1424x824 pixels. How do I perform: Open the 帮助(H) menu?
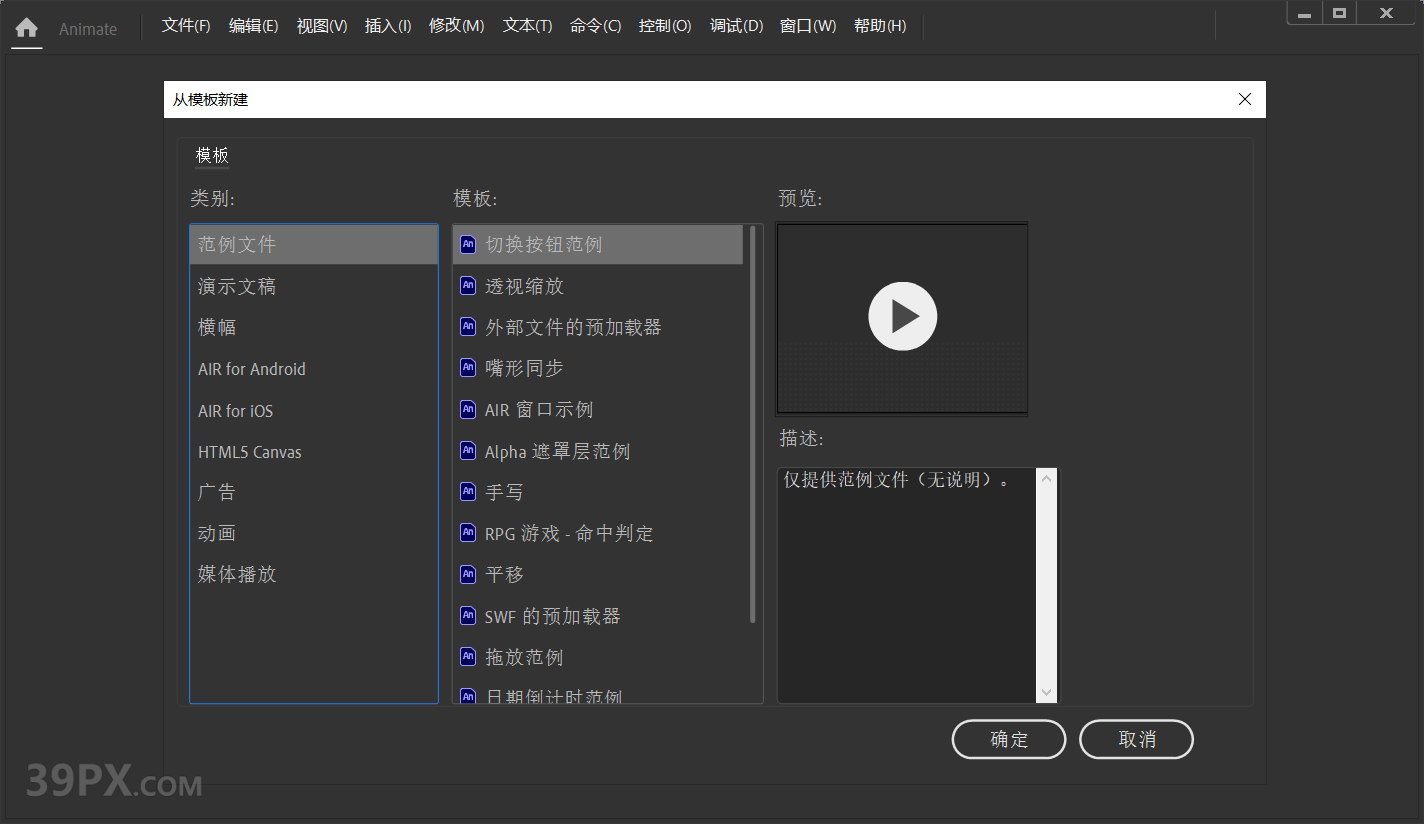tap(880, 26)
